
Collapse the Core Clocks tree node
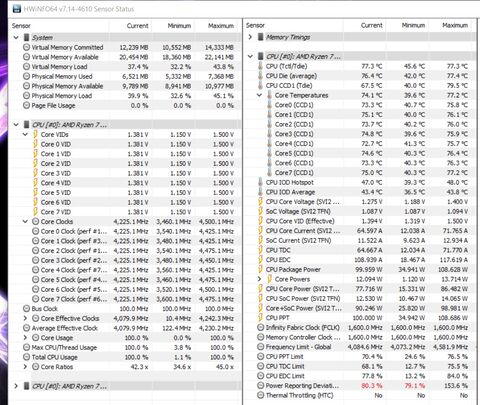tap(25, 221)
